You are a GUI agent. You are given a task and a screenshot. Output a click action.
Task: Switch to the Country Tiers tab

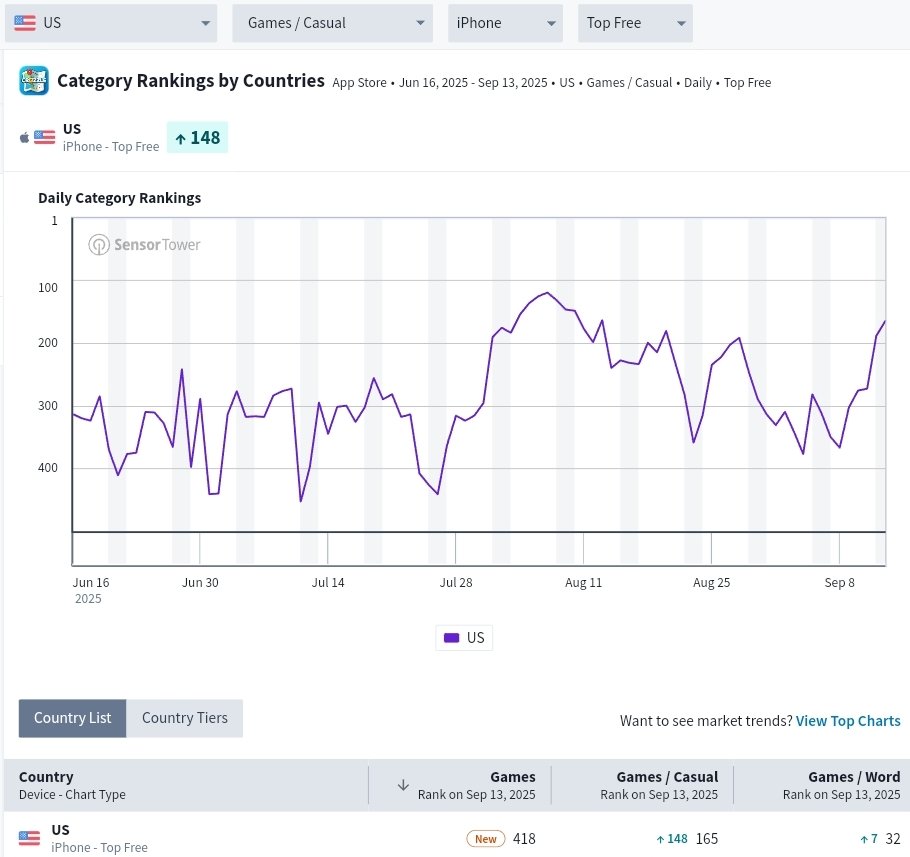185,718
